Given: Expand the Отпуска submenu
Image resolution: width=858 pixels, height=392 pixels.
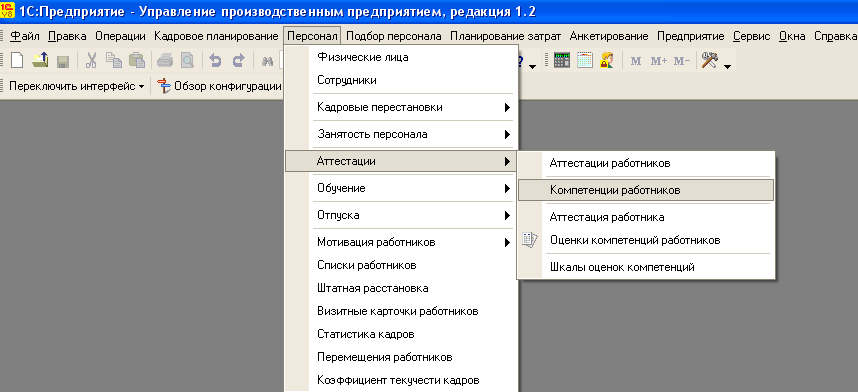Looking at the screenshot, I should [x=400, y=215].
